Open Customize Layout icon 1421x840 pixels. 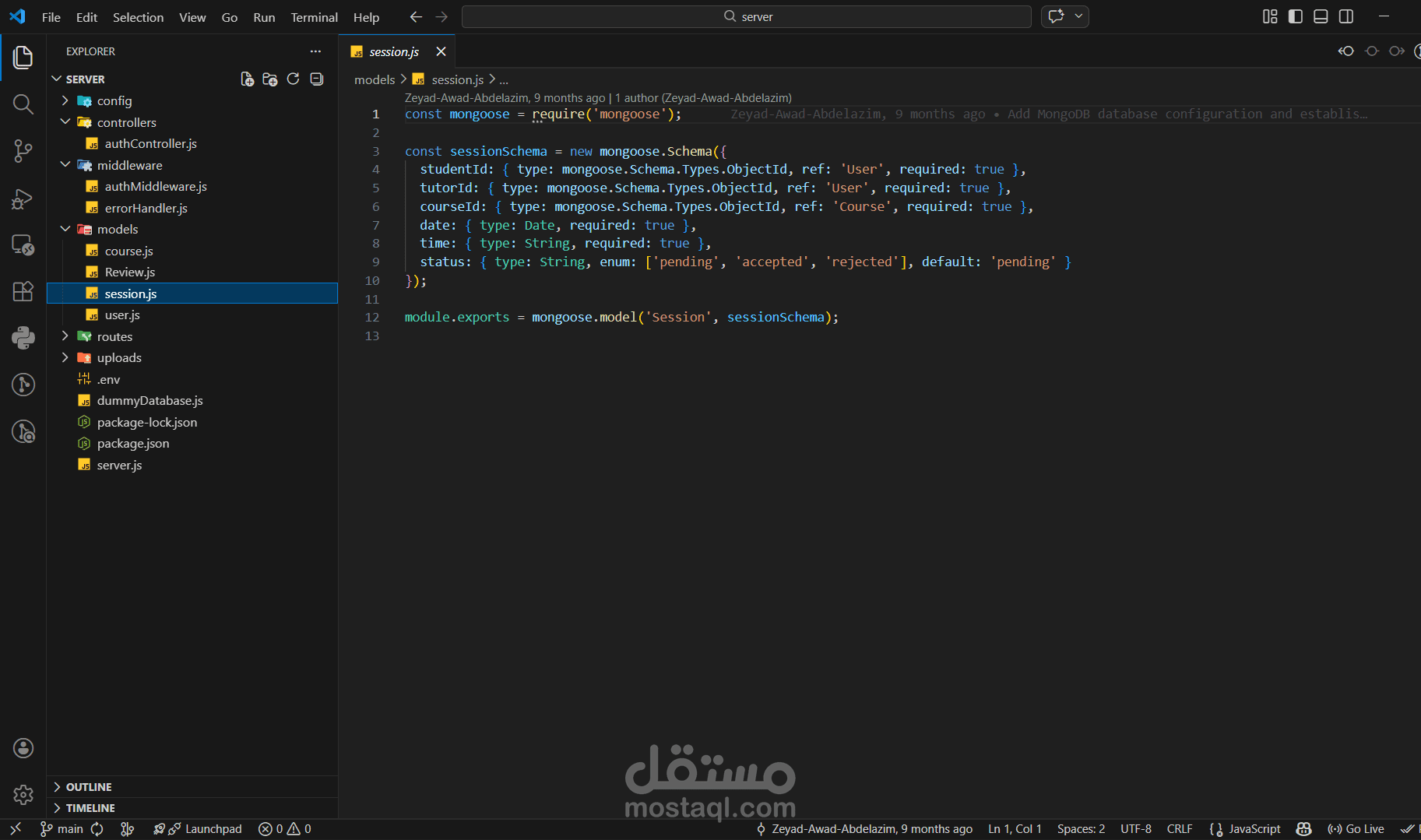click(1270, 16)
